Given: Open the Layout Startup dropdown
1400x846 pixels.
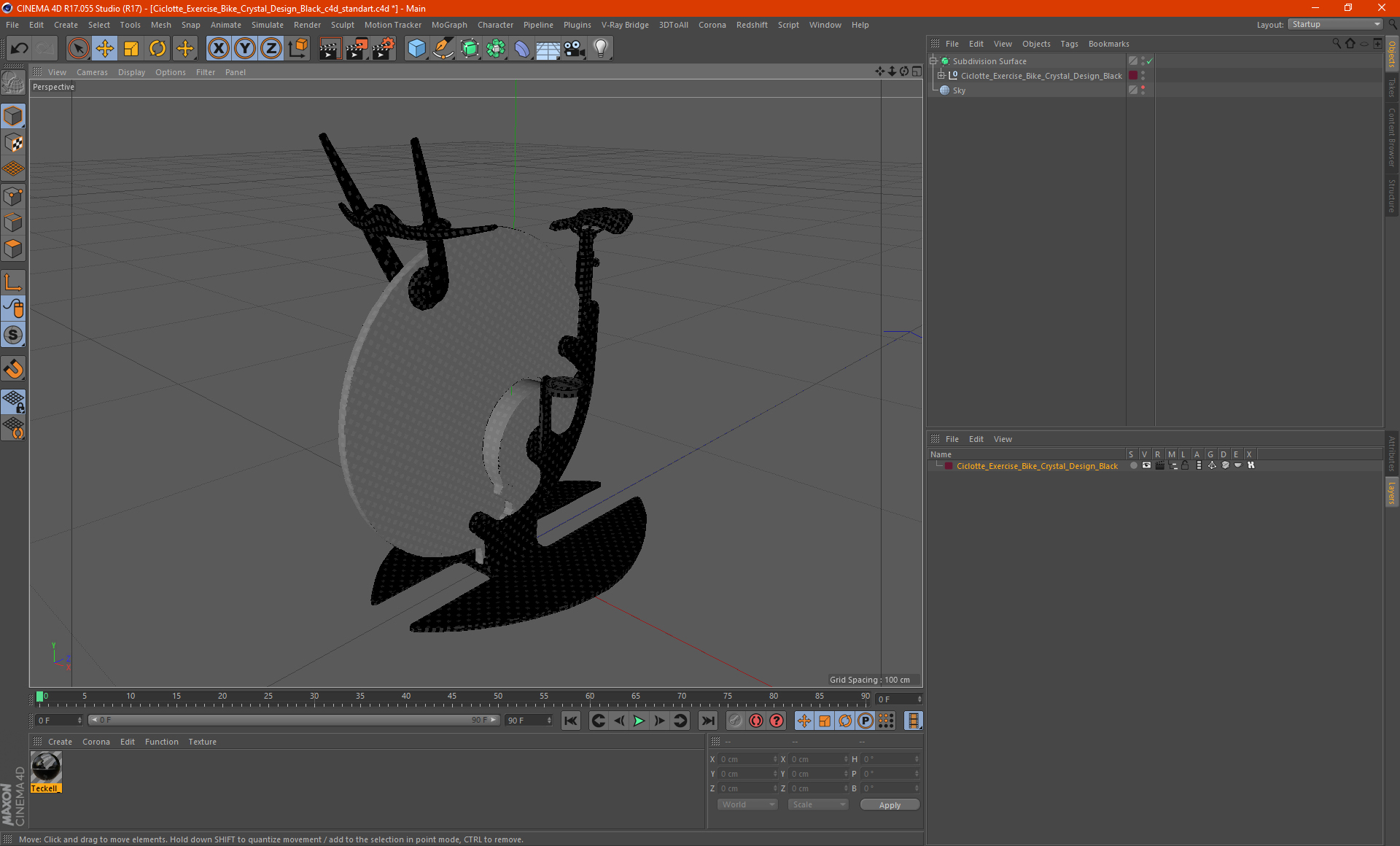Looking at the screenshot, I should point(1334,24).
